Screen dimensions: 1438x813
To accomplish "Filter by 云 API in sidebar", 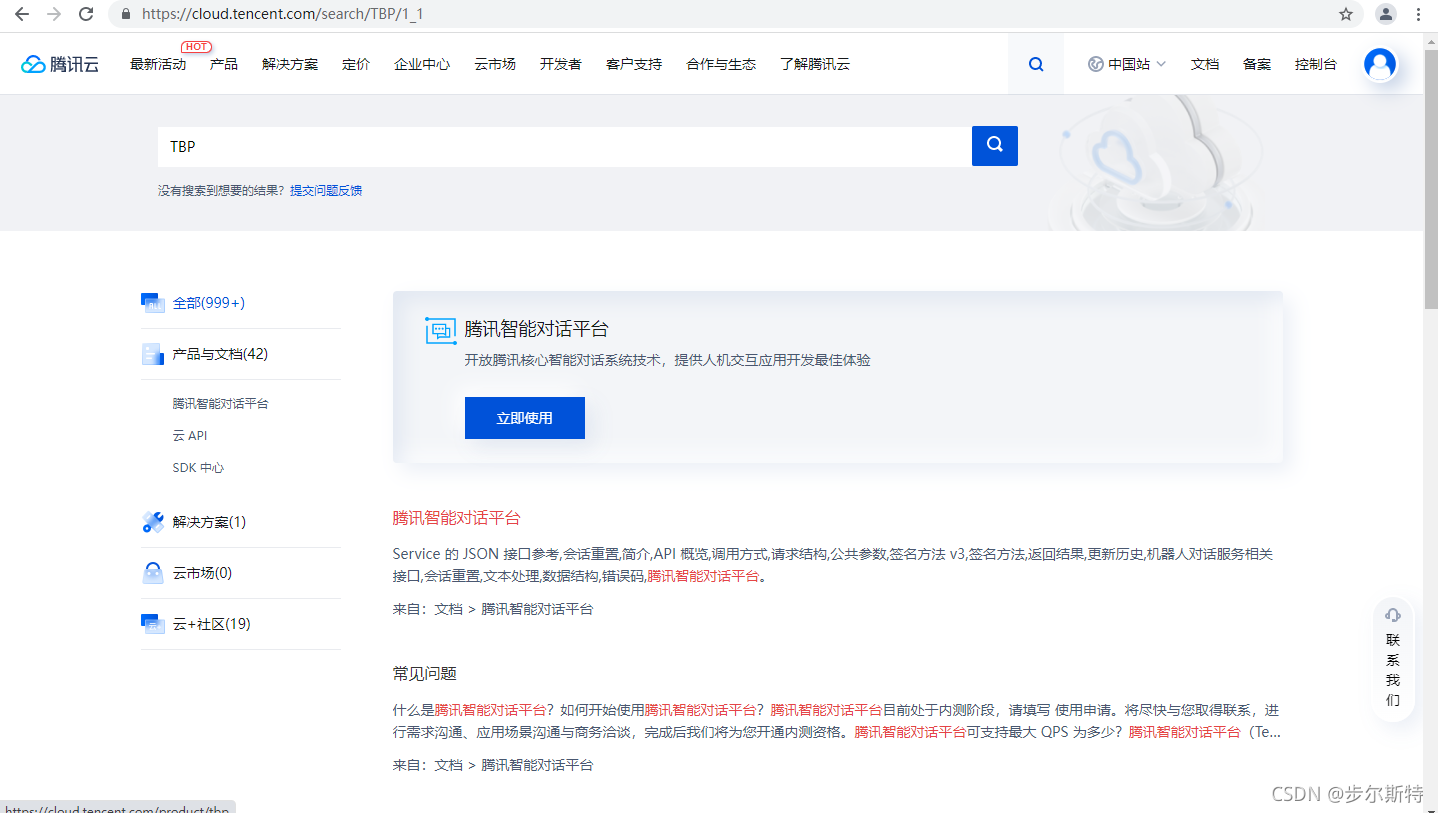I will click(190, 436).
